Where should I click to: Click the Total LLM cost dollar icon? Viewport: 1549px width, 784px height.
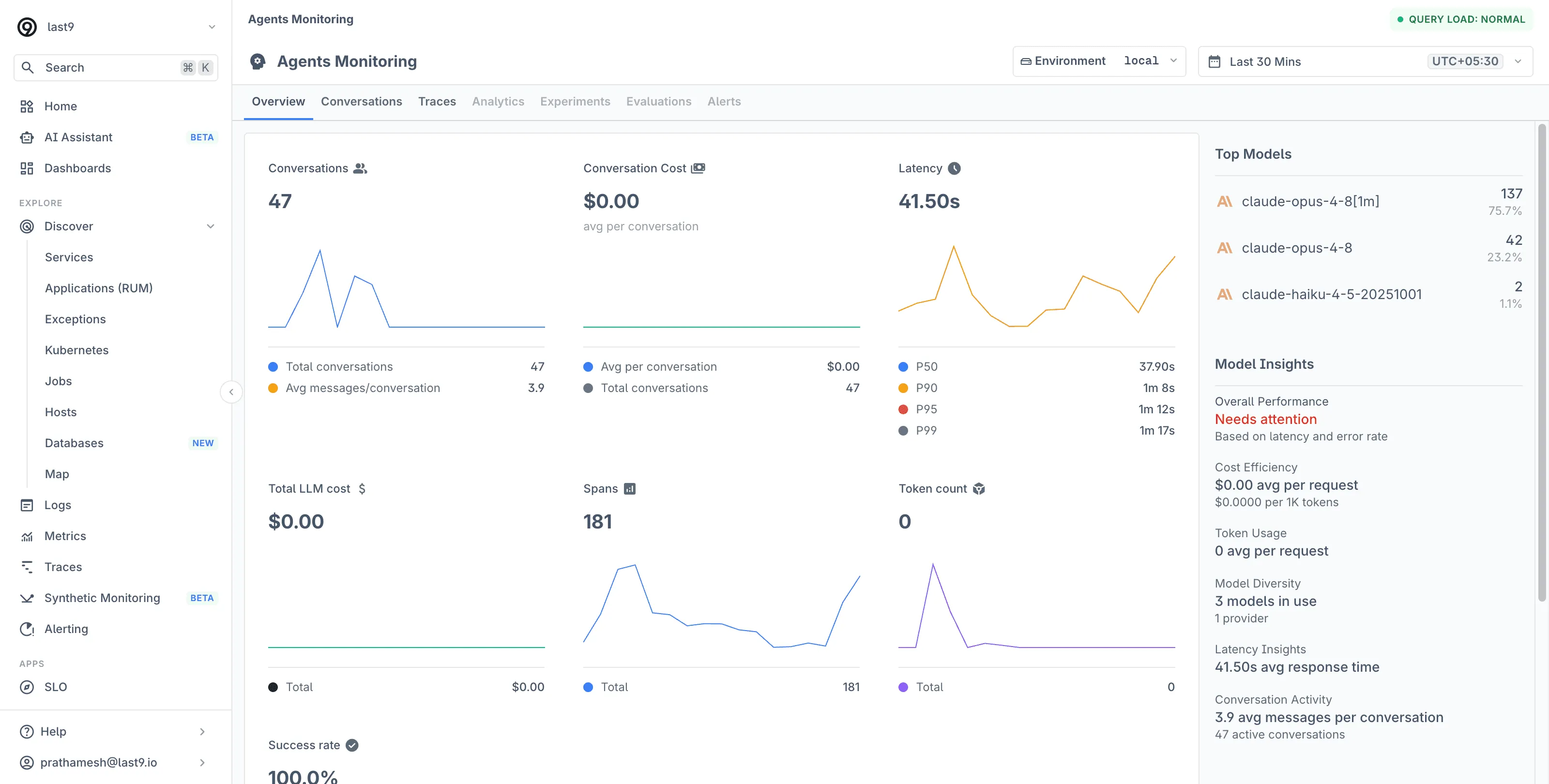click(362, 489)
